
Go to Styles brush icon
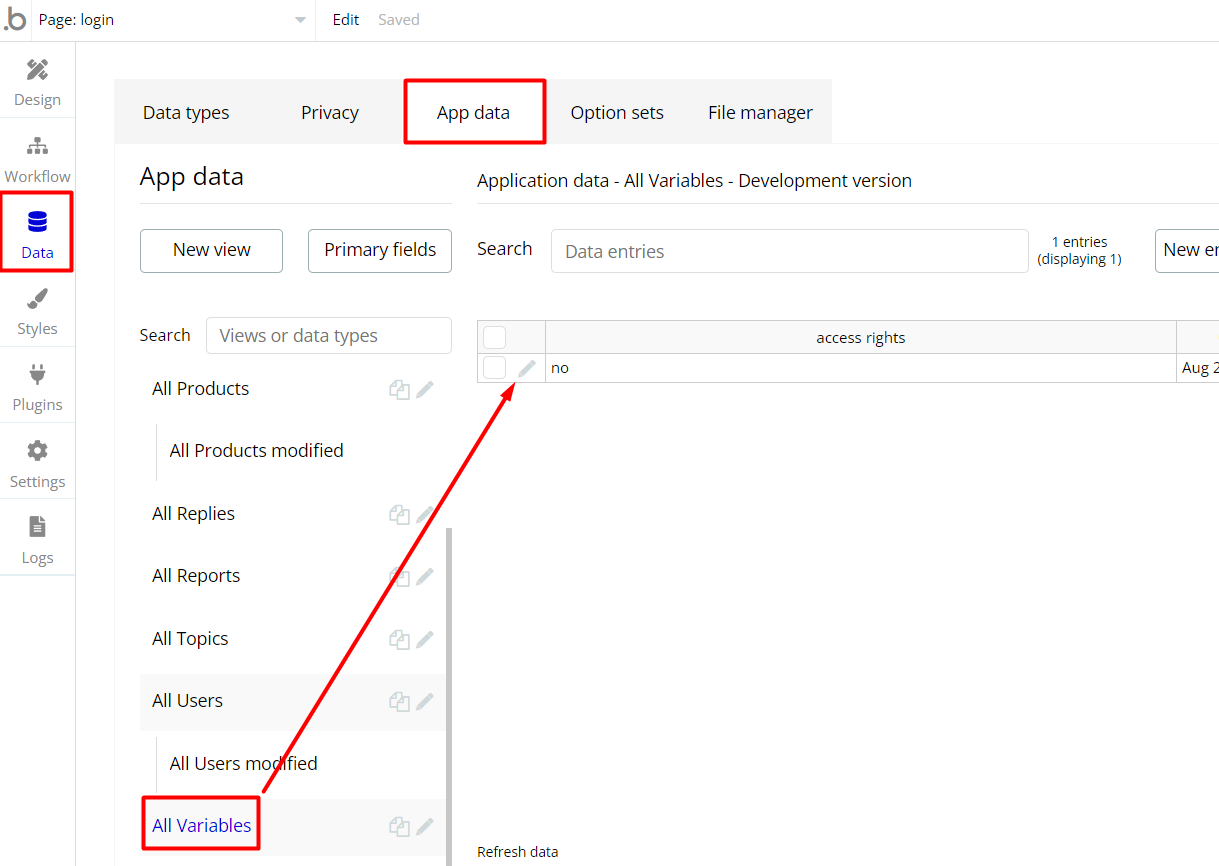[37, 299]
